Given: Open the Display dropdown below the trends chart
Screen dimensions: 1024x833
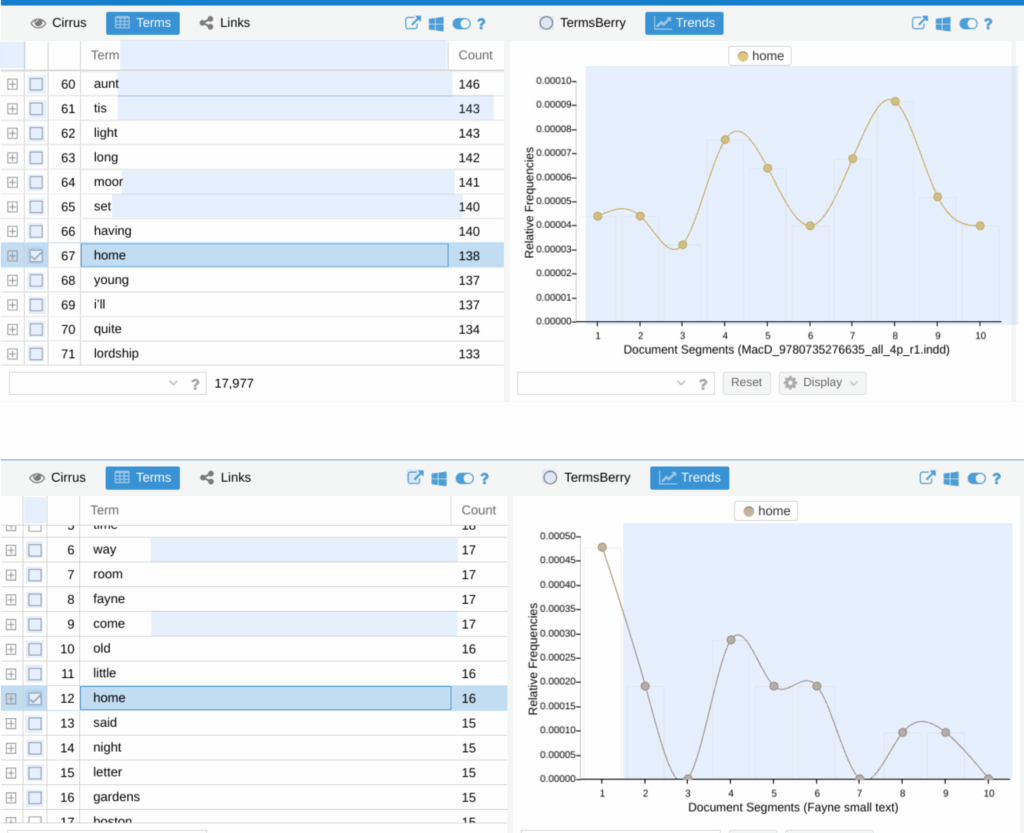Looking at the screenshot, I should (x=822, y=383).
